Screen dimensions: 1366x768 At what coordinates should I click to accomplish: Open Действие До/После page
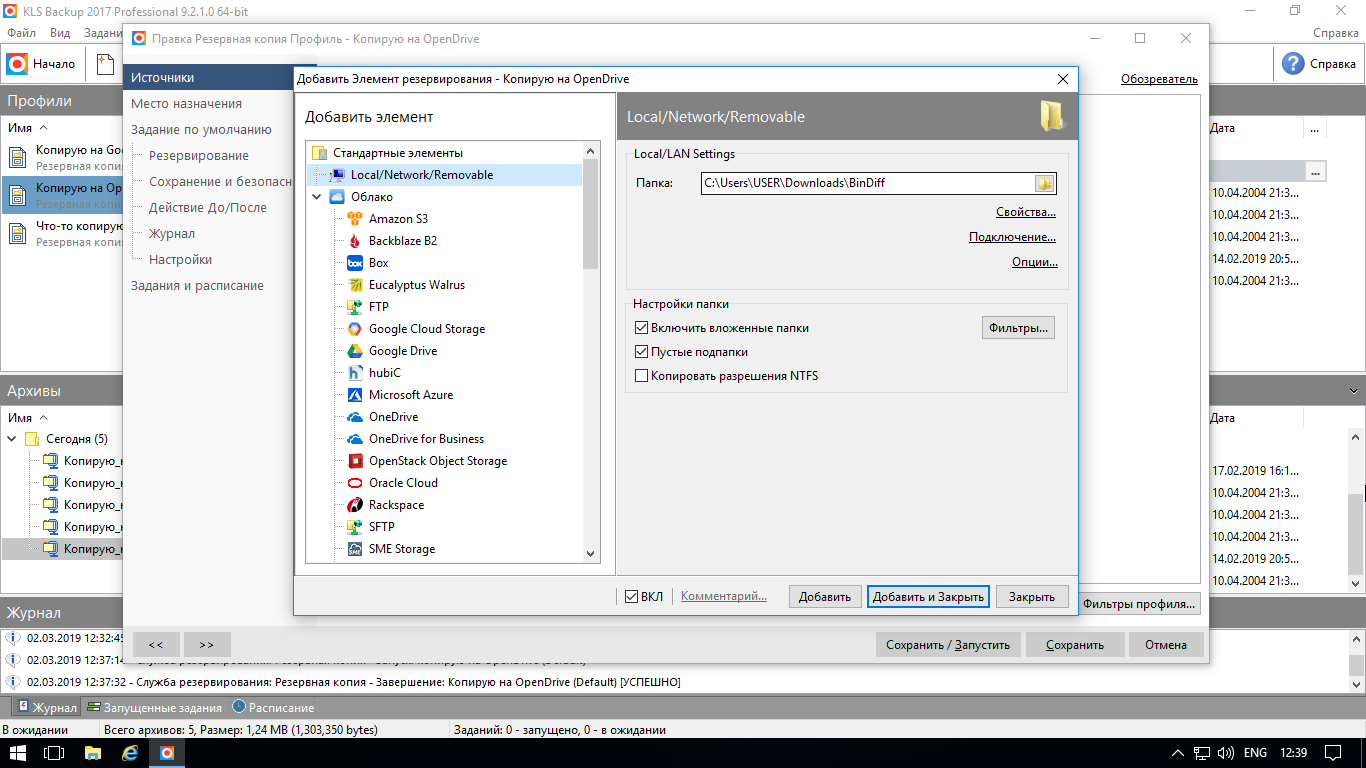click(208, 208)
